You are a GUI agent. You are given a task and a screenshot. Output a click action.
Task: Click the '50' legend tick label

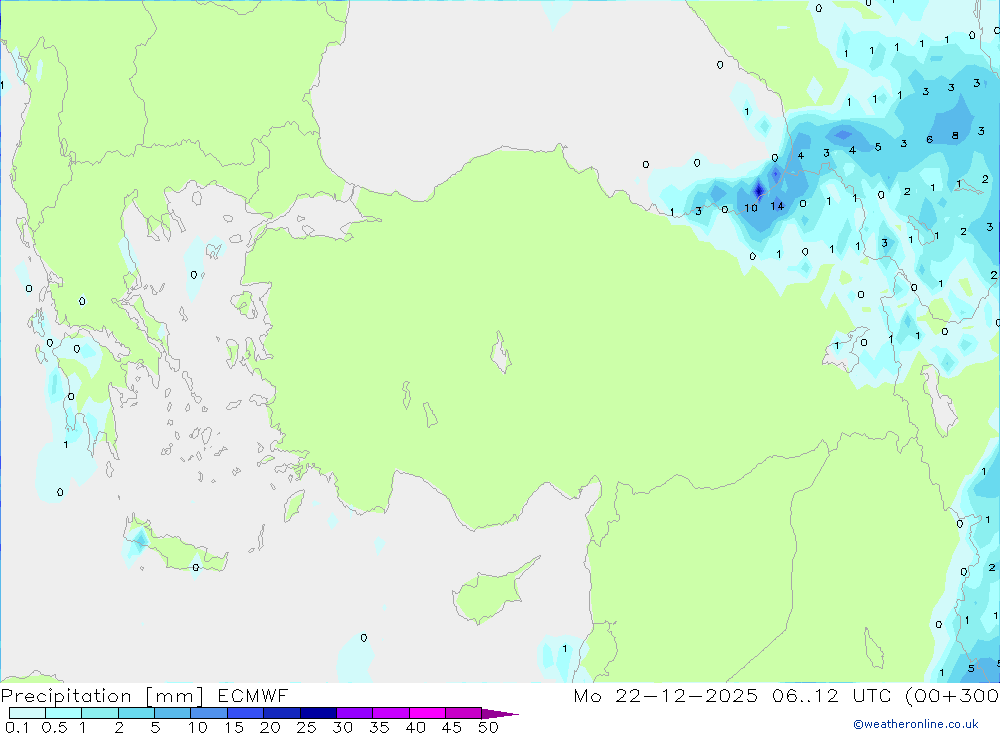pyautogui.click(x=488, y=727)
